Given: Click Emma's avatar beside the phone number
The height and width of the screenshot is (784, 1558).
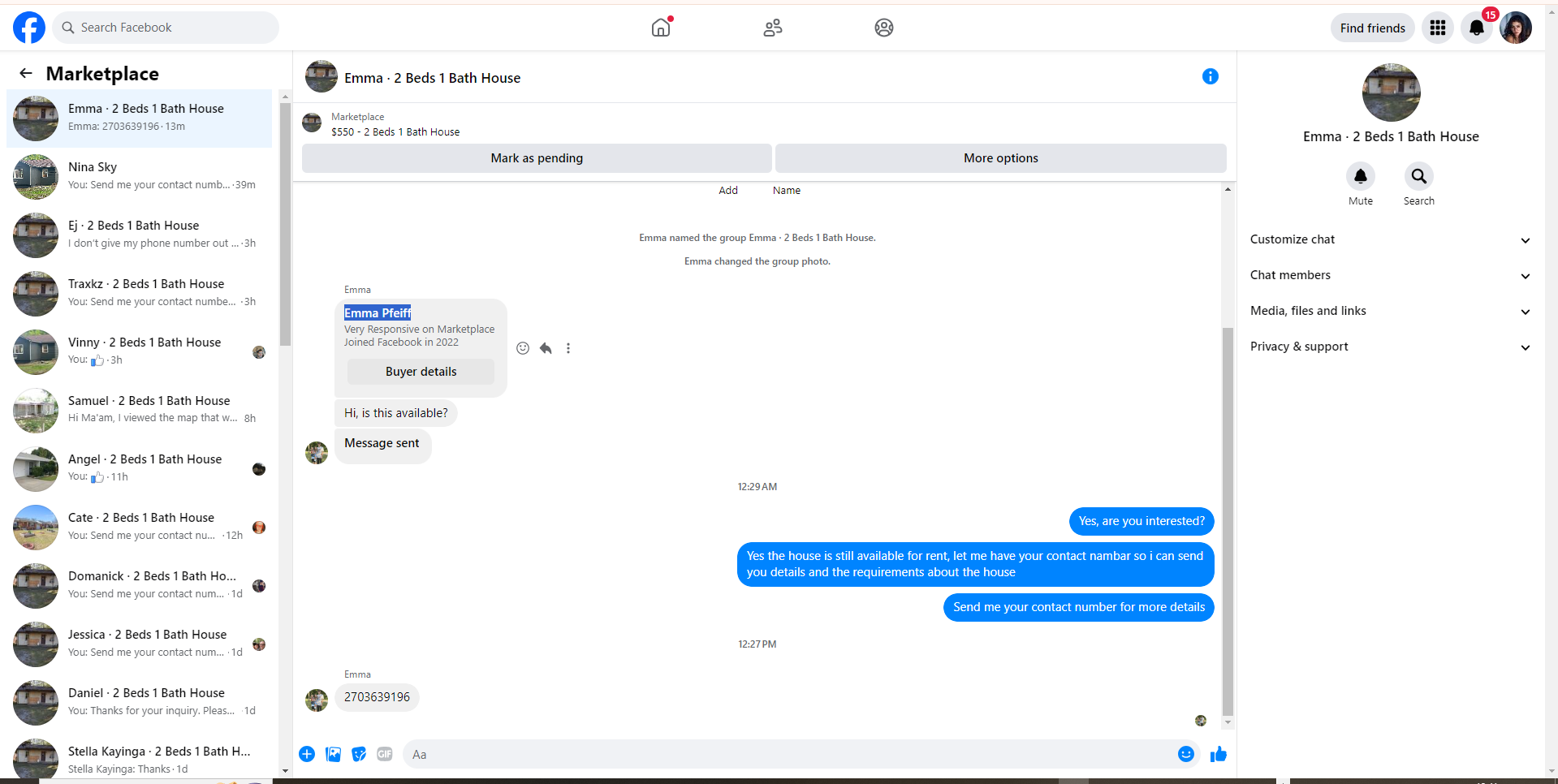Looking at the screenshot, I should (317, 700).
